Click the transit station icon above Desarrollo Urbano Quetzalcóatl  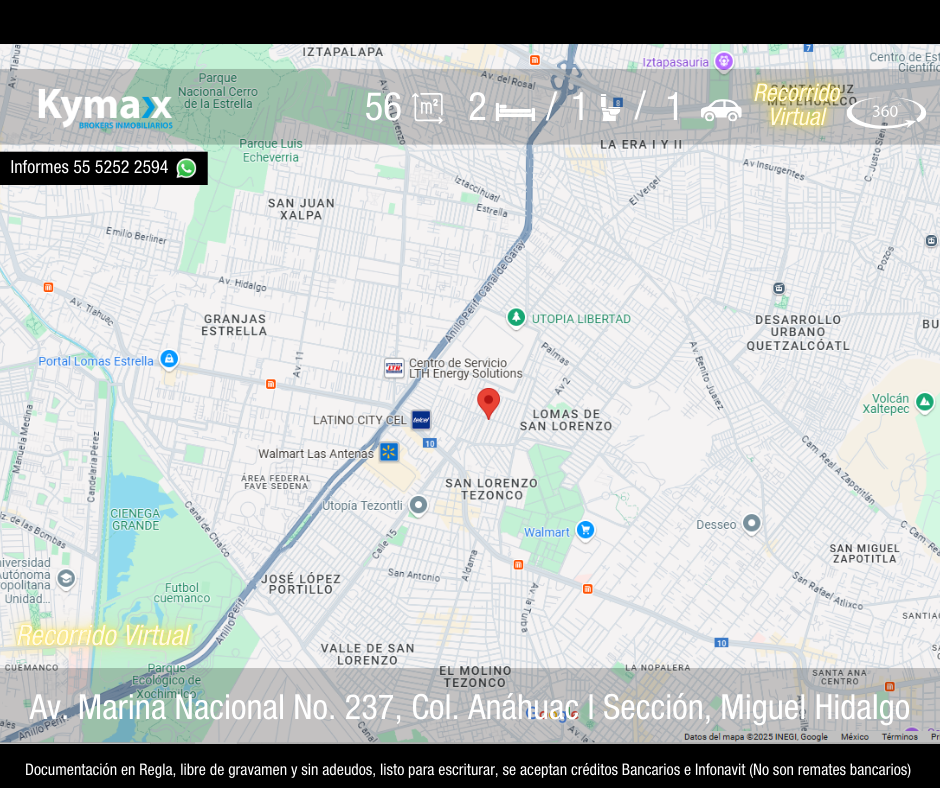click(x=779, y=288)
